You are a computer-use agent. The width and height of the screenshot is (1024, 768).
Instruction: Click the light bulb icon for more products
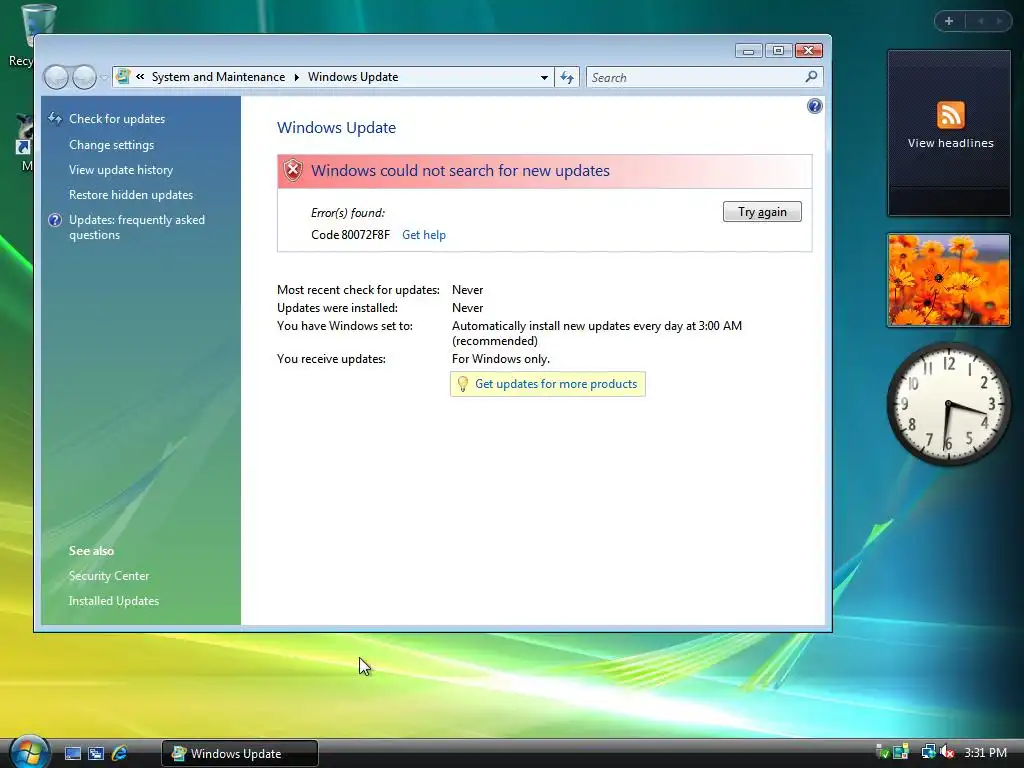coord(462,384)
